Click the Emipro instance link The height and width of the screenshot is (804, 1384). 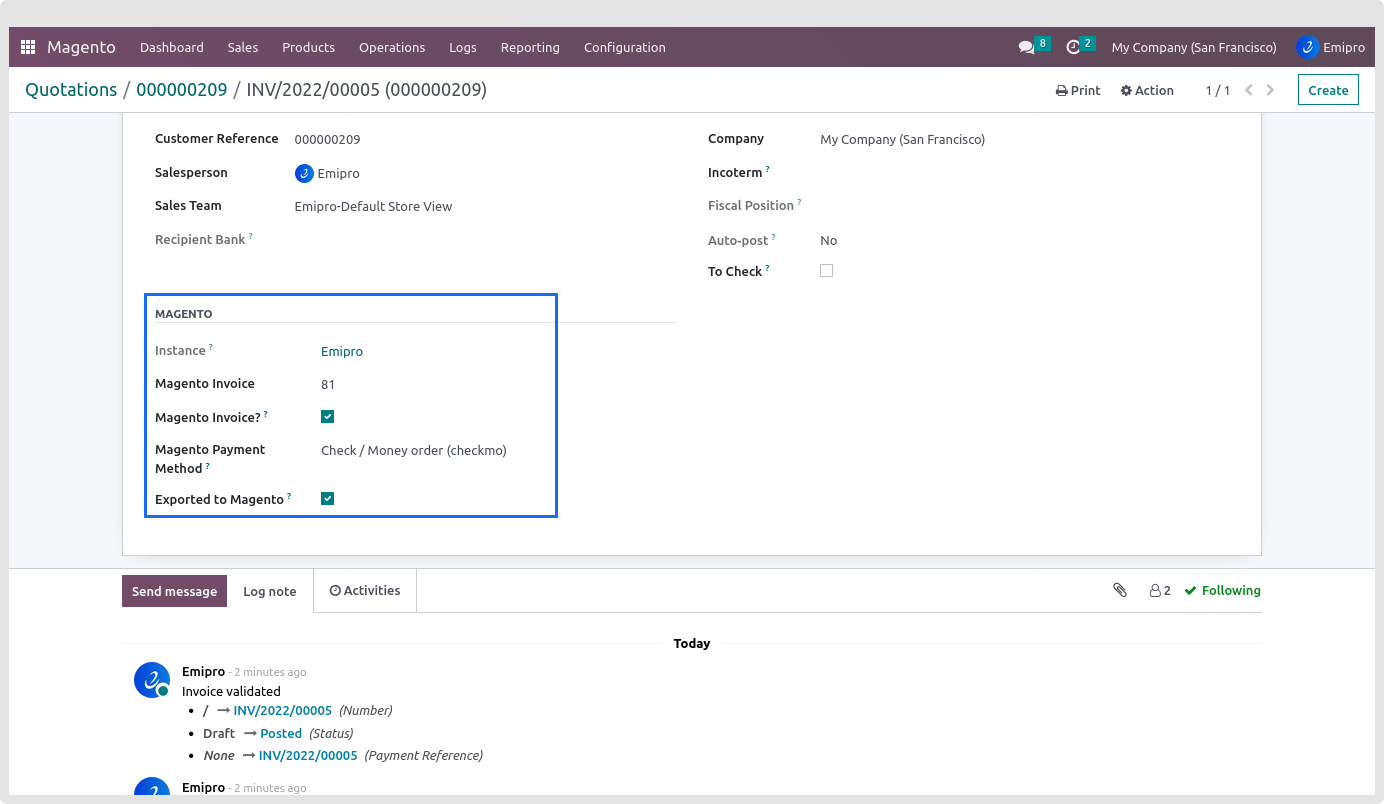[342, 351]
